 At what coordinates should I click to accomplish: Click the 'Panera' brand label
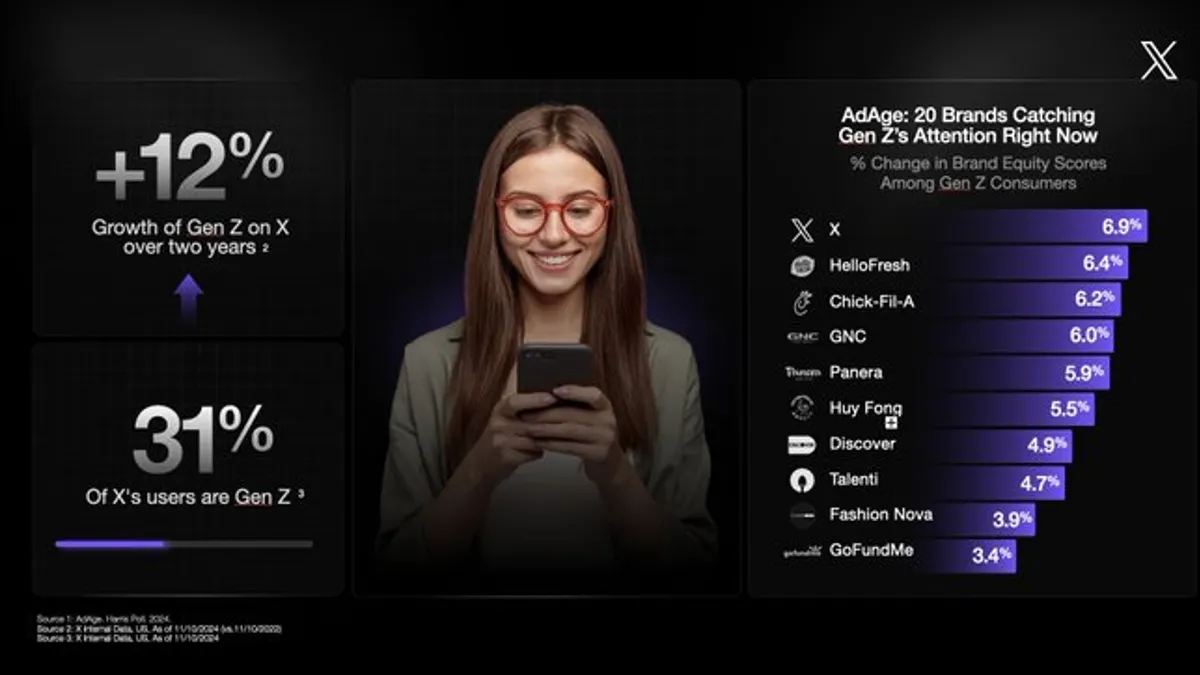855,372
